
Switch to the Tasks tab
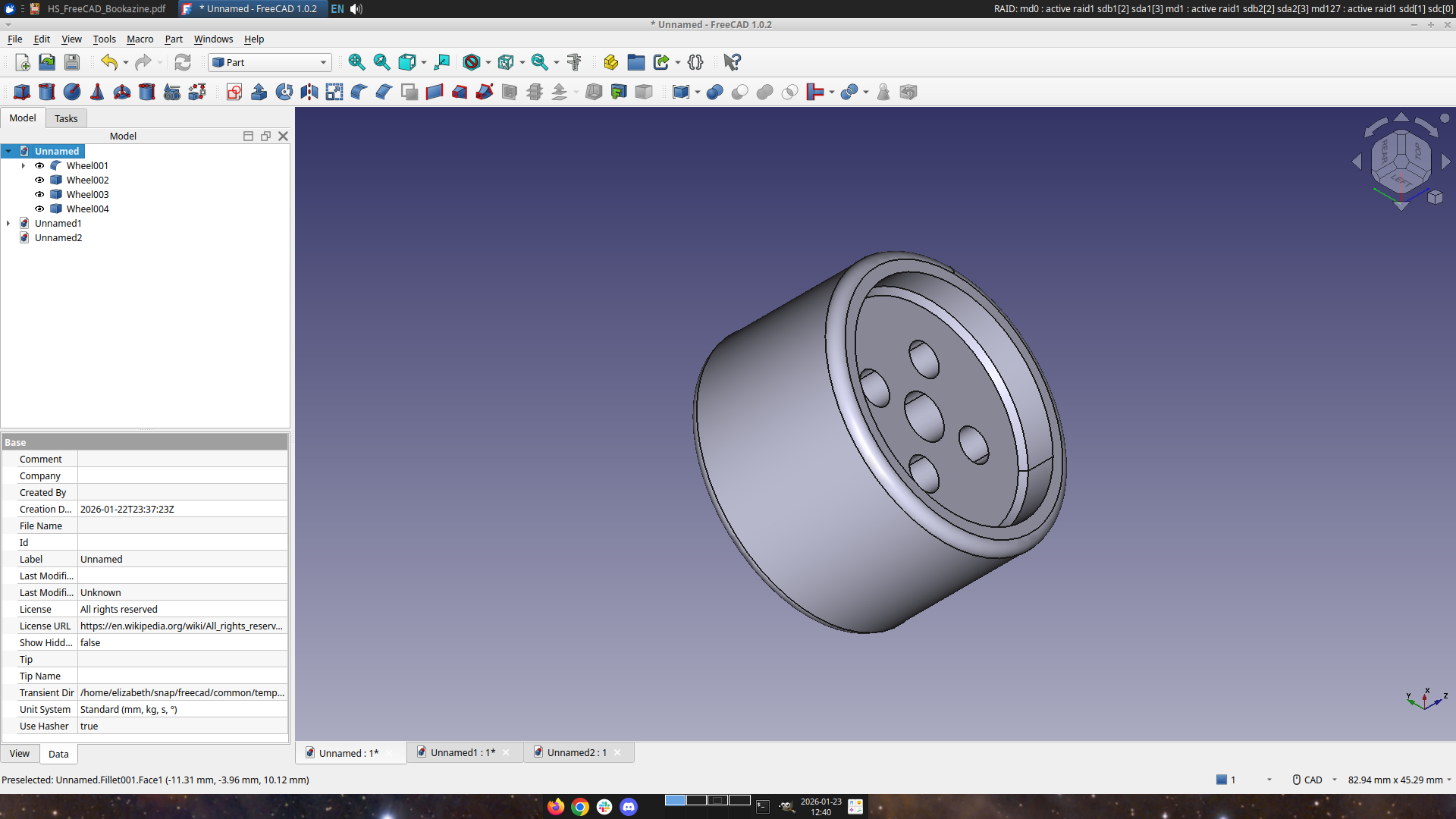click(66, 118)
